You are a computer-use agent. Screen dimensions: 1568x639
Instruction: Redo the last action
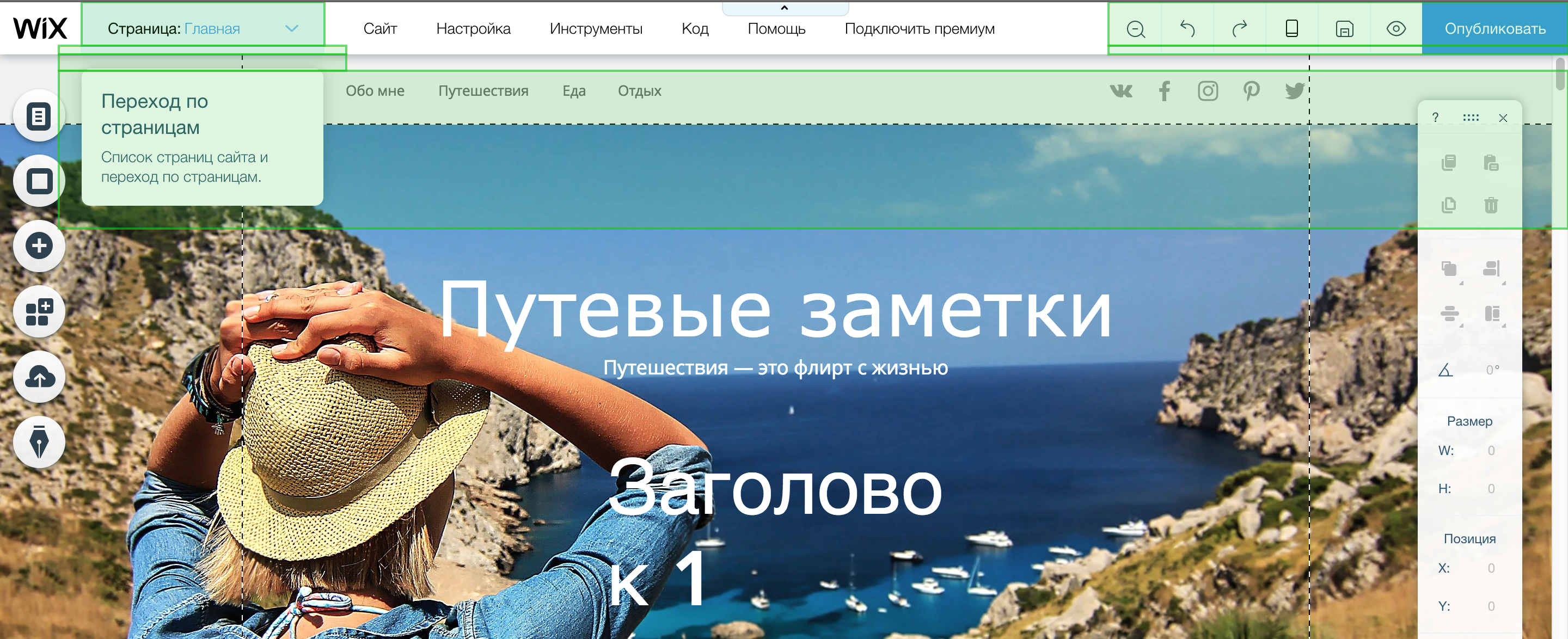tap(1239, 28)
